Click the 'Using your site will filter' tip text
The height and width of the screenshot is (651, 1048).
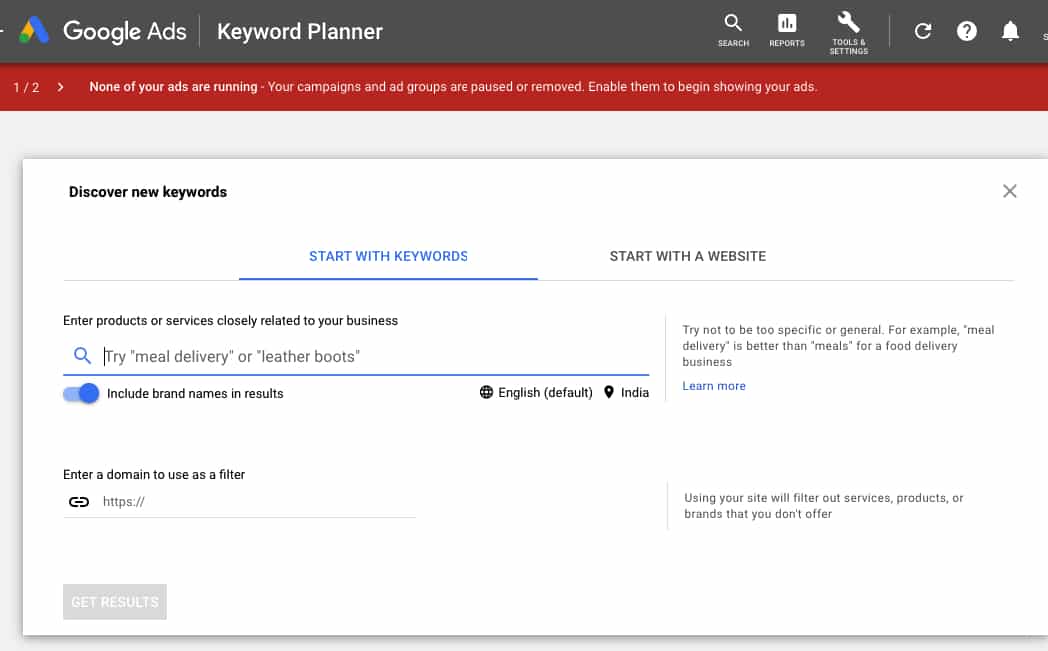823,506
